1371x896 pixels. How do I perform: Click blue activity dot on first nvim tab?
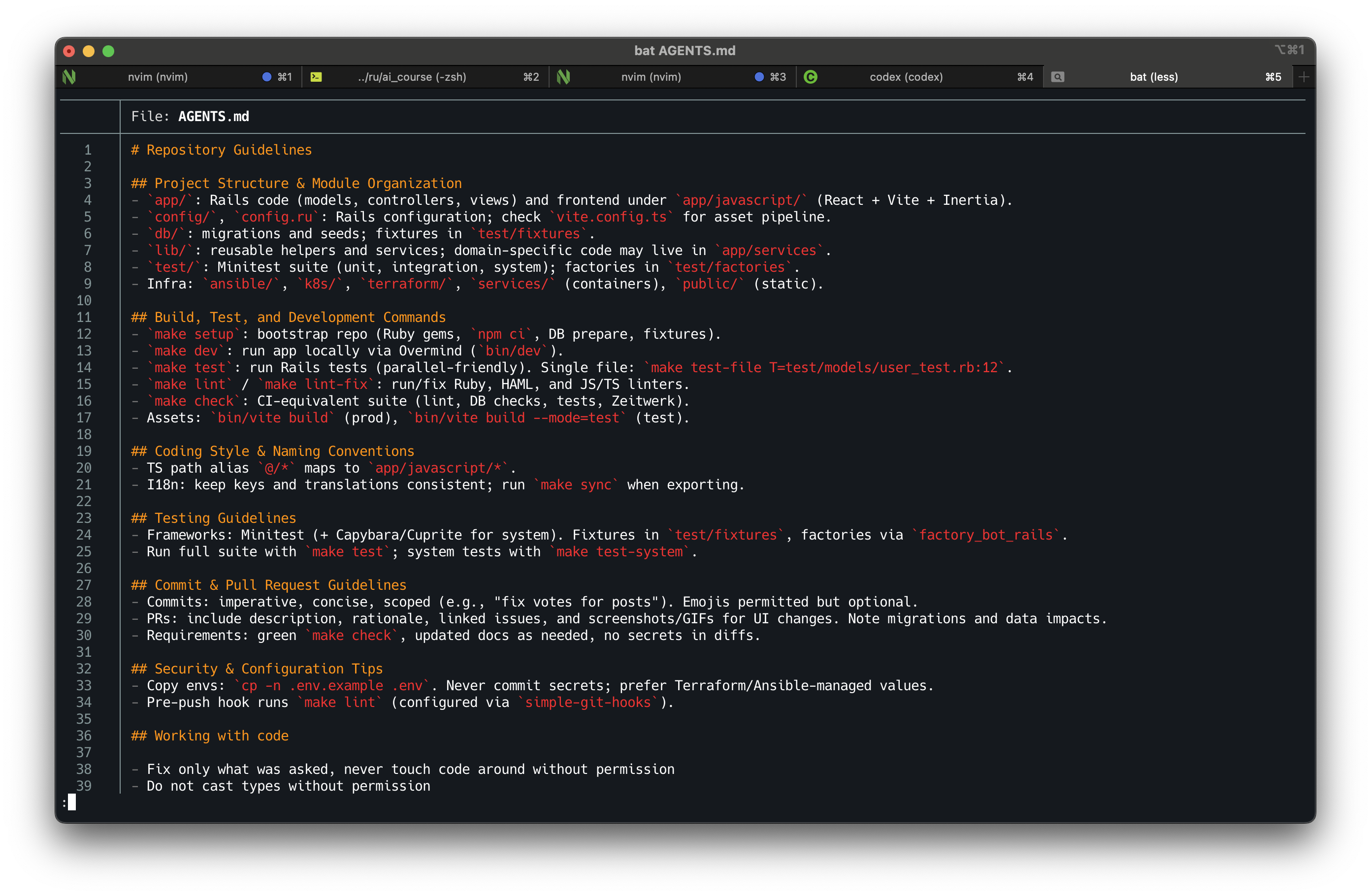coord(267,77)
